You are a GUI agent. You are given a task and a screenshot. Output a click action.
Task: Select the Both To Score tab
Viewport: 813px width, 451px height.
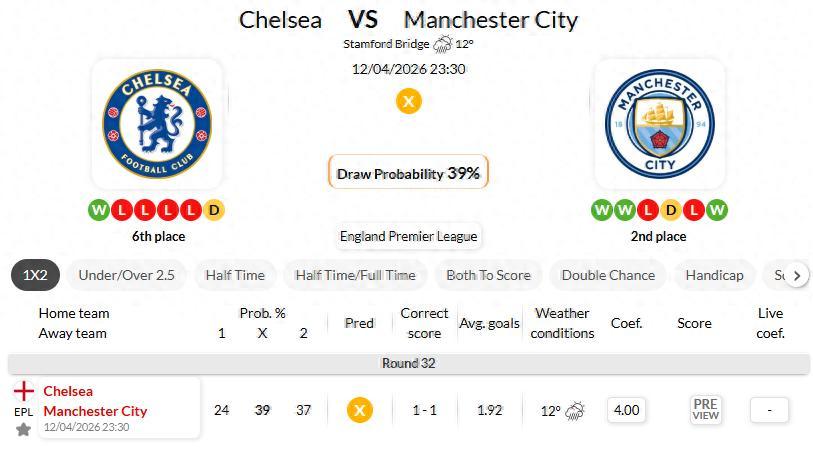488,275
